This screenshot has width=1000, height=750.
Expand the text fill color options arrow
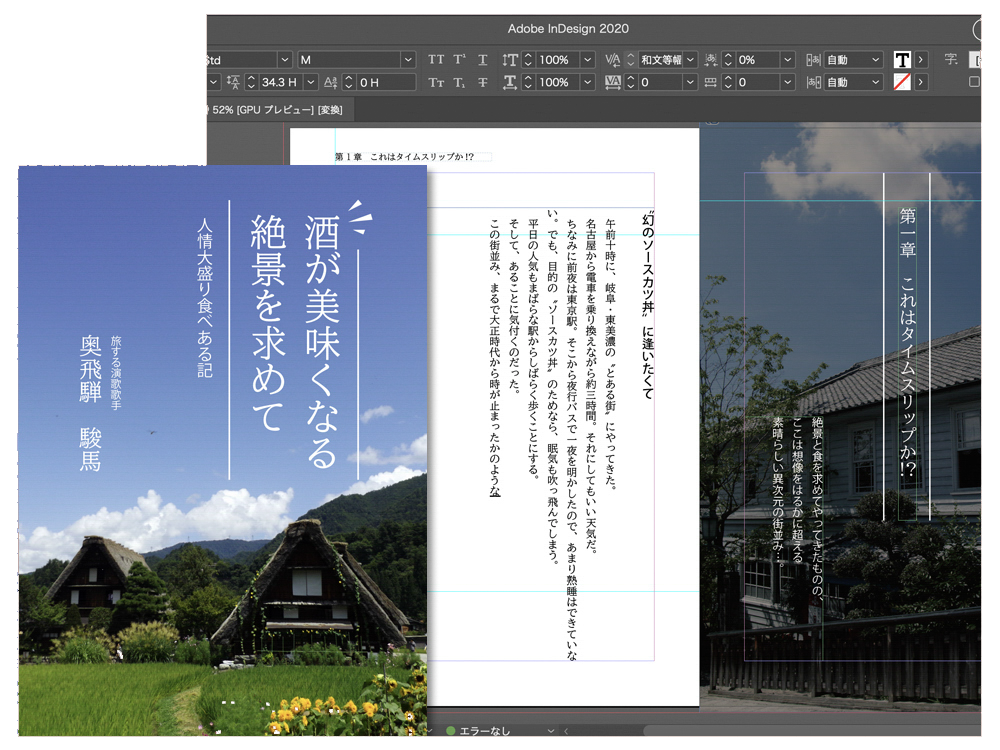pos(920,60)
